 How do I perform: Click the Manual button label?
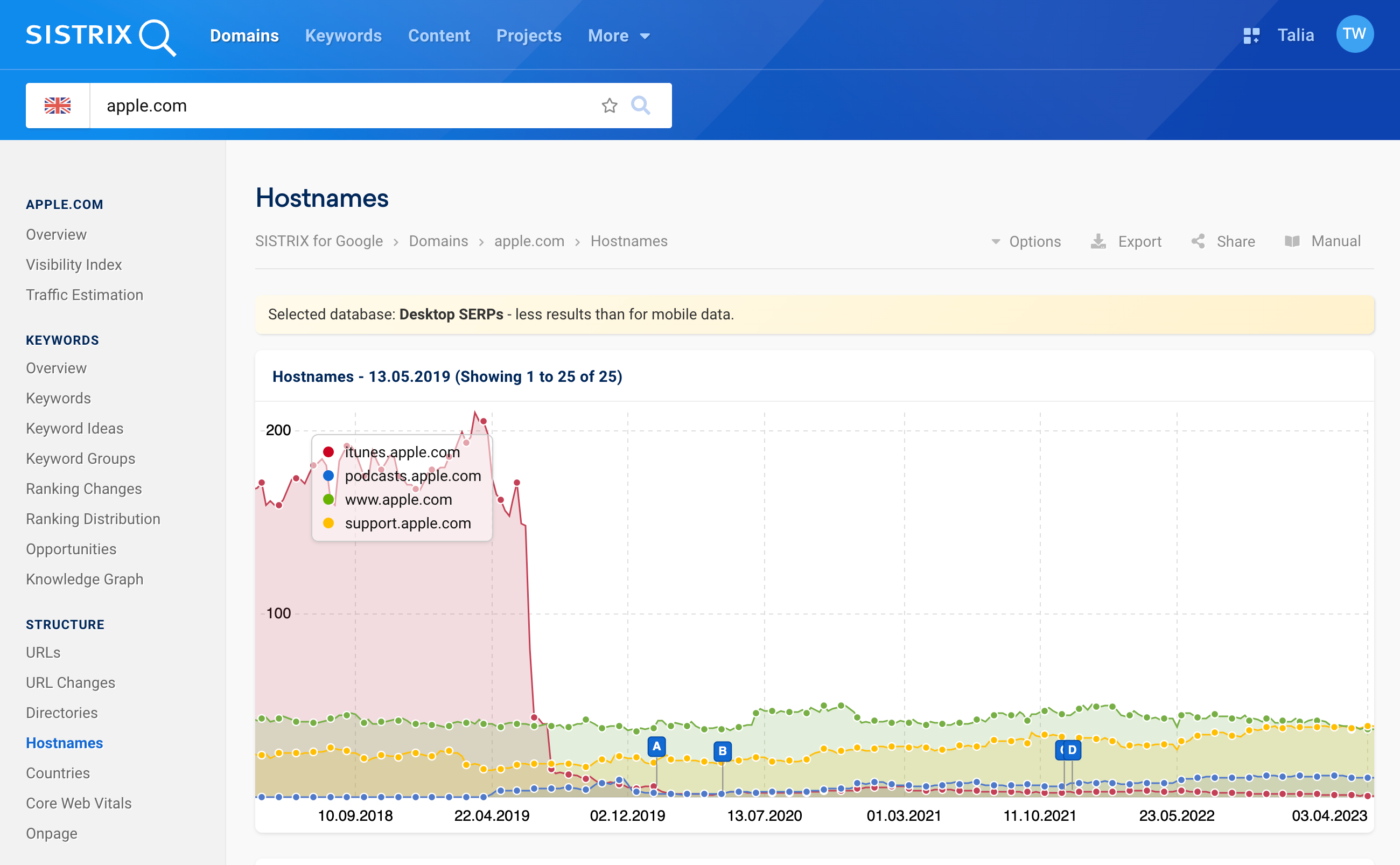(x=1335, y=241)
